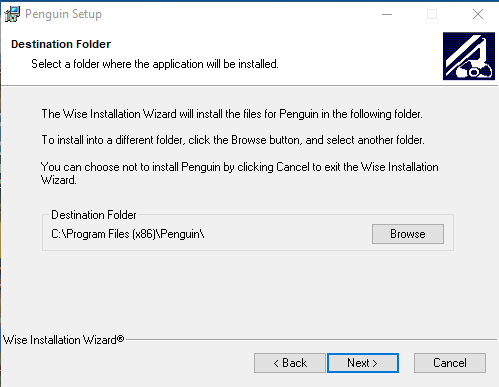Click the 'Select a folder' subtitle text
Image resolution: width=499 pixels, height=387 pixels.
point(155,64)
